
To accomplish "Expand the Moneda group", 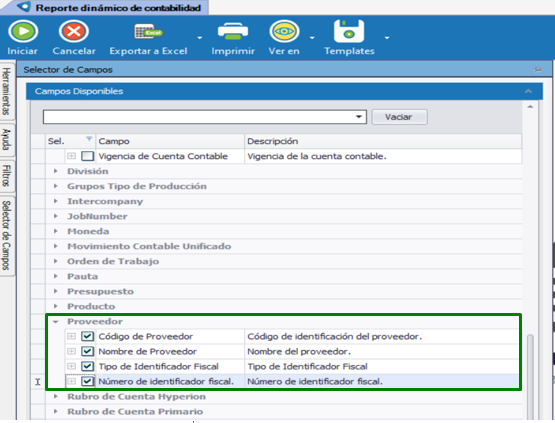I will tap(56, 231).
